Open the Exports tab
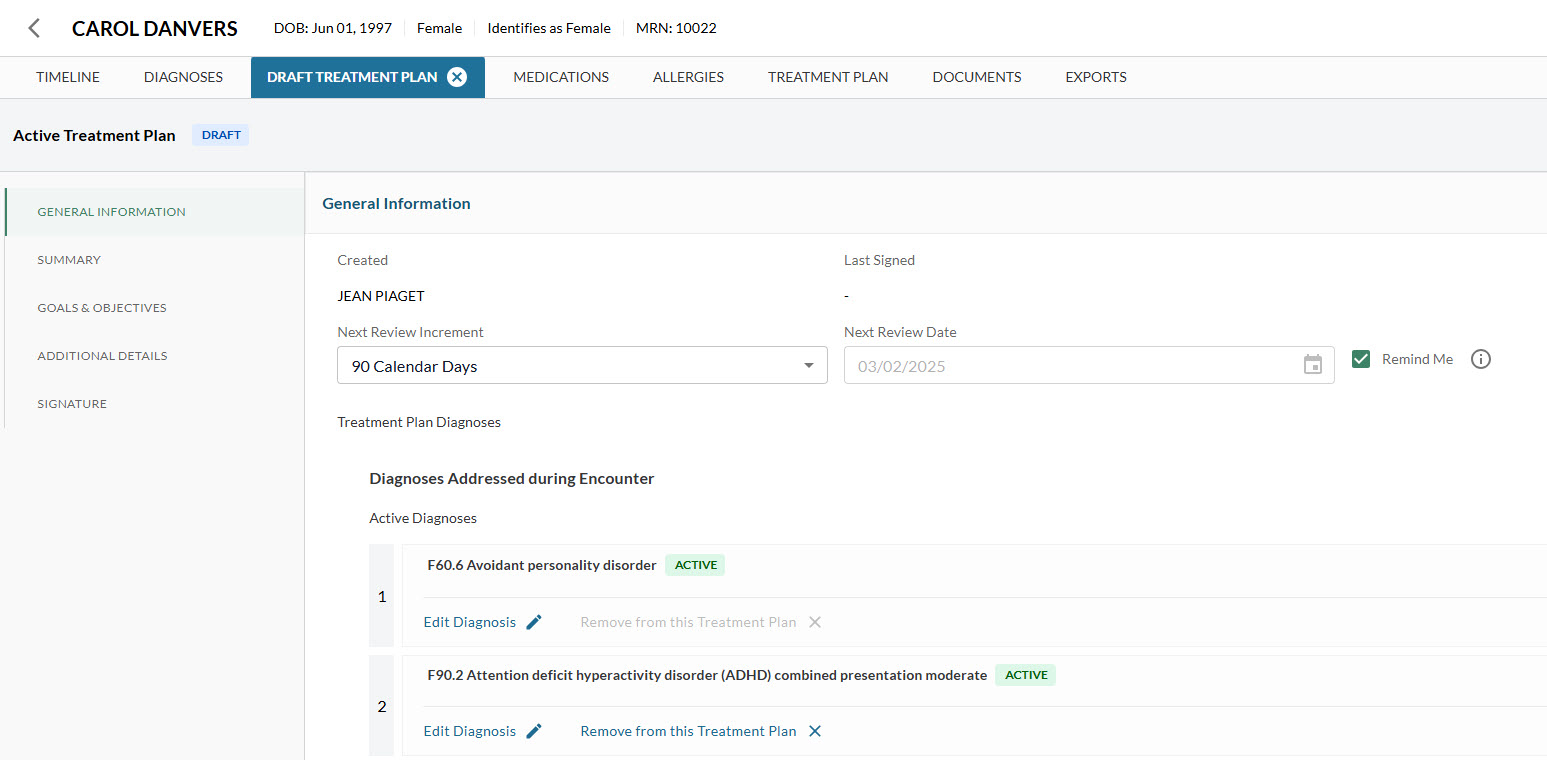The height and width of the screenshot is (760, 1547). [x=1095, y=77]
